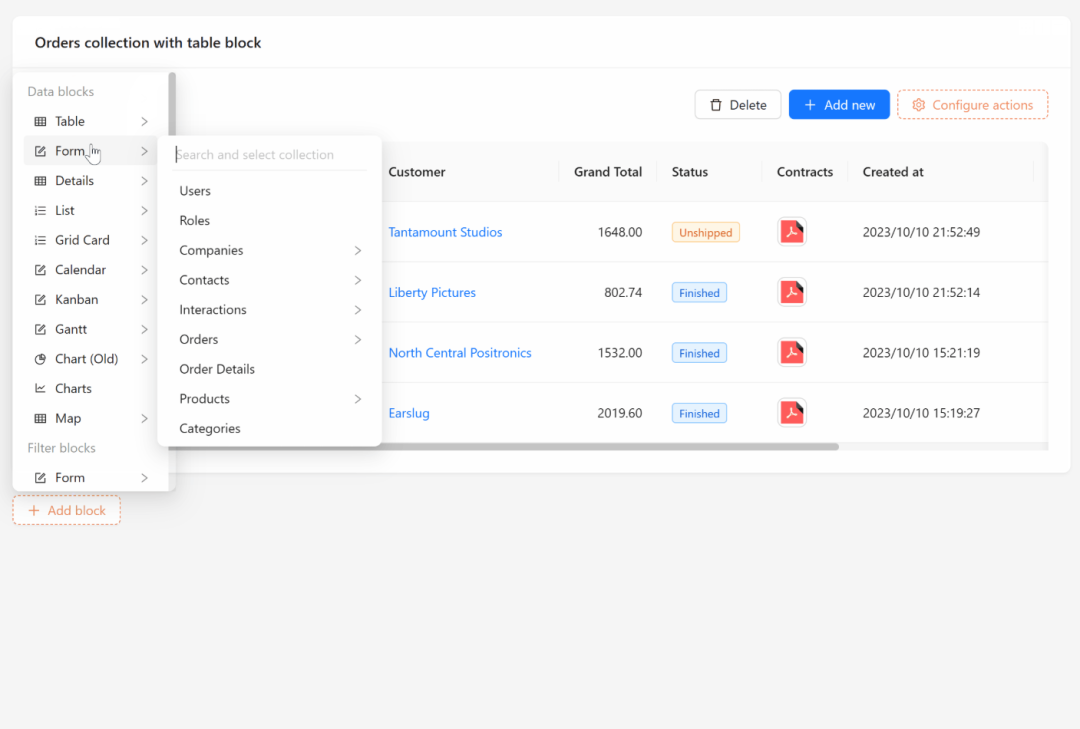The height and width of the screenshot is (729, 1080).
Task: Expand the Gantt block submenu chevron
Action: coord(144,329)
